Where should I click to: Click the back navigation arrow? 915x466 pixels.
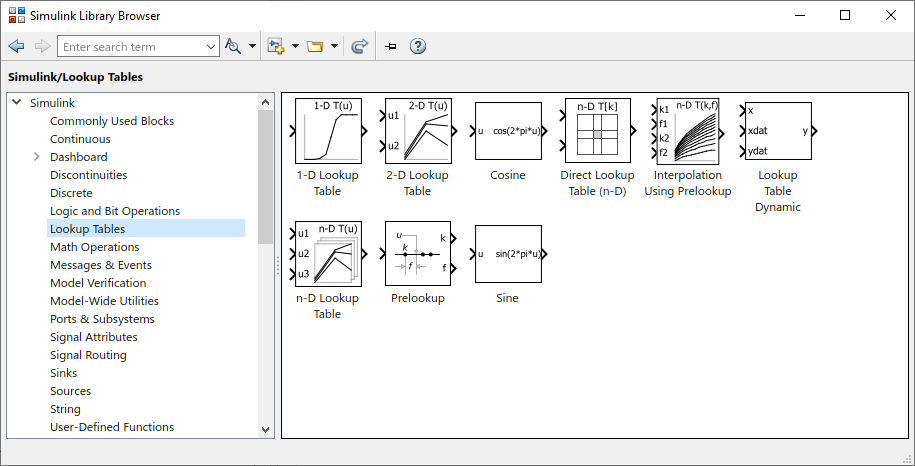pos(16,47)
